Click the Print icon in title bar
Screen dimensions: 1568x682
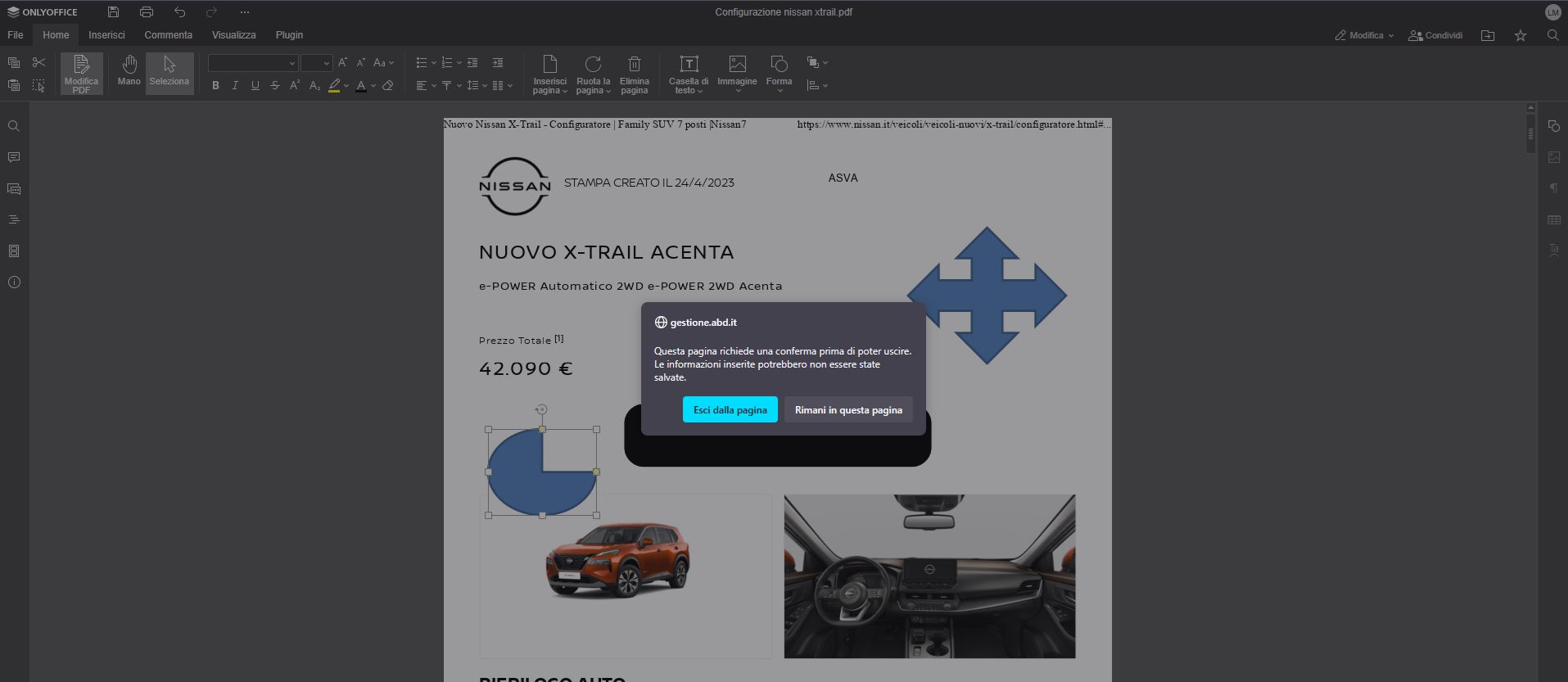pos(147,12)
